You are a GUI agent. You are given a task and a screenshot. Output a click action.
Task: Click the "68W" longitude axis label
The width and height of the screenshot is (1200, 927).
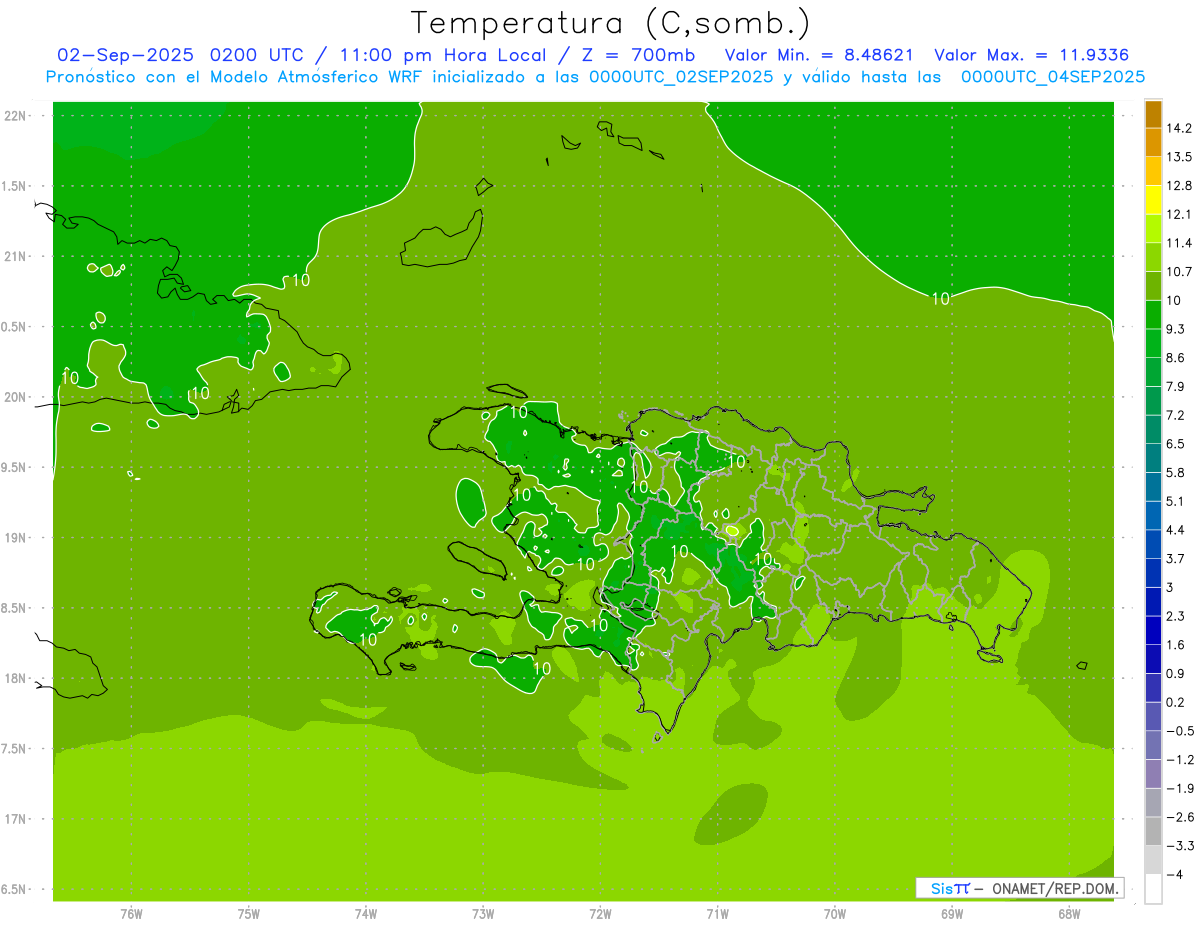(1069, 913)
